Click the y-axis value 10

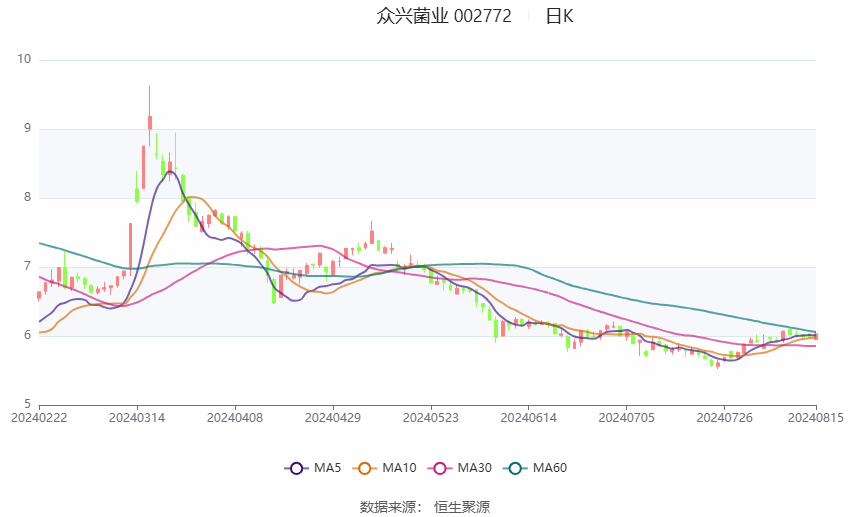coord(24,59)
